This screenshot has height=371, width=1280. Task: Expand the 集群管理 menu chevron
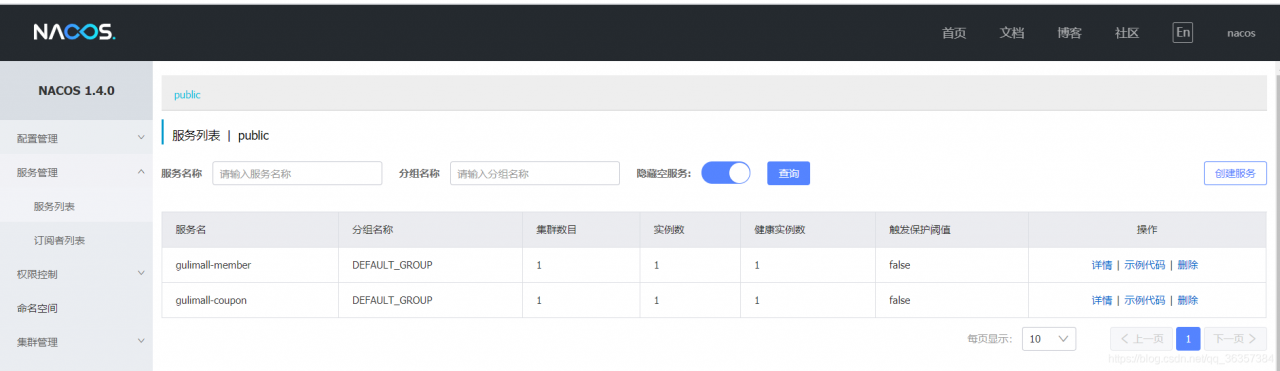pyautogui.click(x=141, y=341)
